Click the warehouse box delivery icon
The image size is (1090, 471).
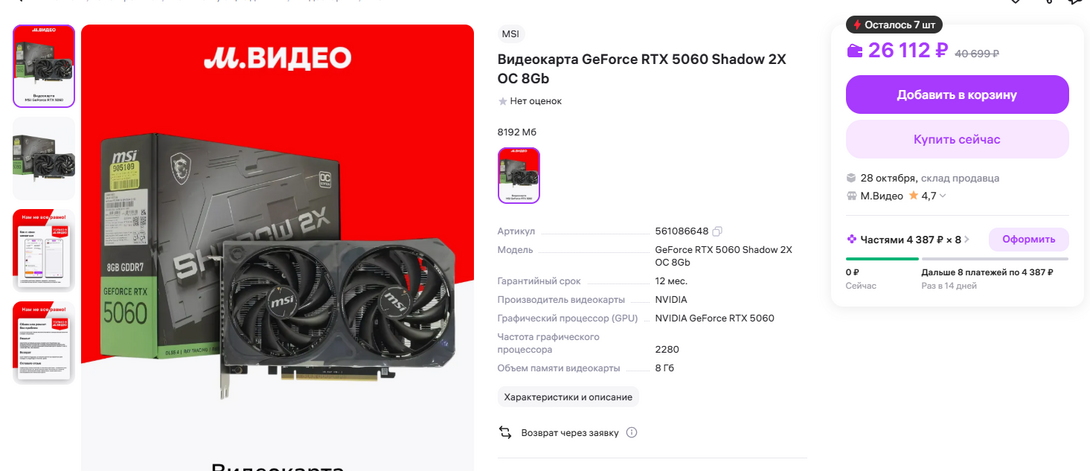pyautogui.click(x=851, y=178)
